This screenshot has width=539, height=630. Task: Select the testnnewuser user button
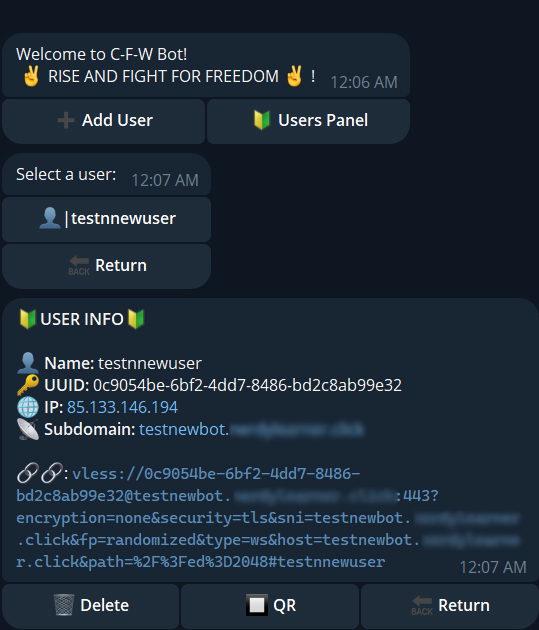tap(106, 219)
